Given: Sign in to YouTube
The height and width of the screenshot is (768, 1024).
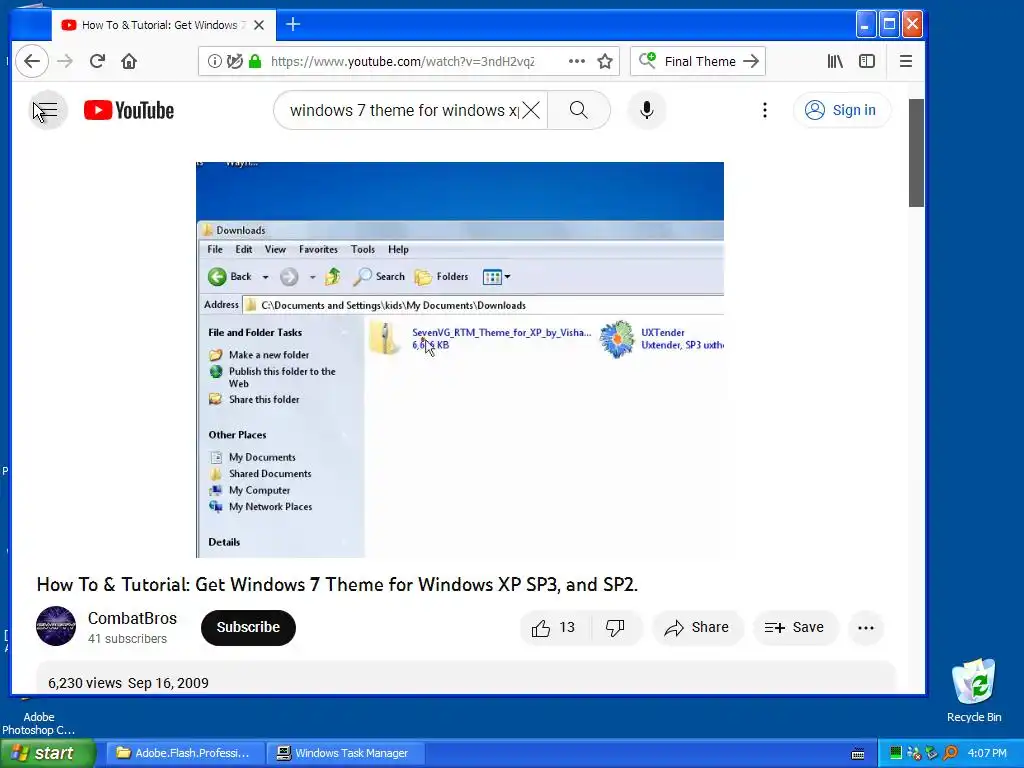Looking at the screenshot, I should (841, 110).
